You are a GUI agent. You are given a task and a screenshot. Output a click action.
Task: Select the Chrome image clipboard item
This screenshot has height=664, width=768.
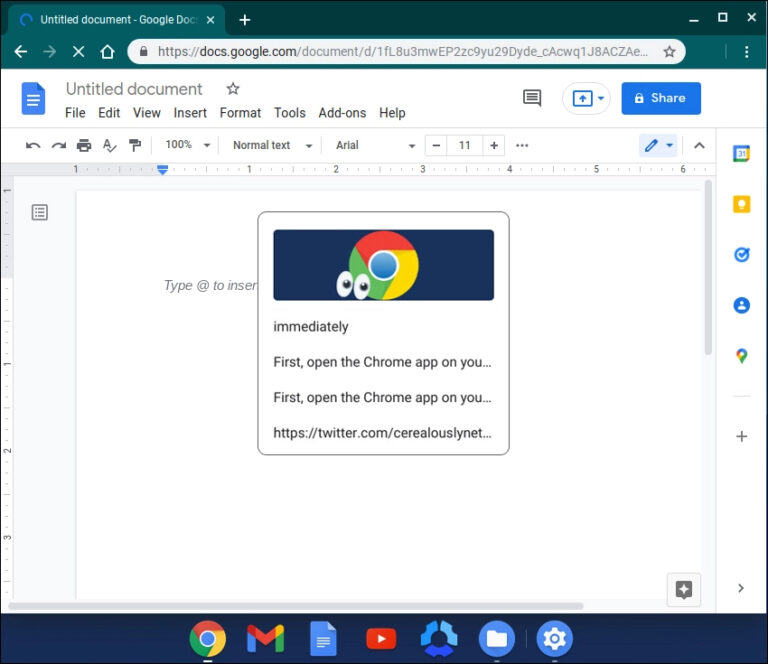coord(384,265)
